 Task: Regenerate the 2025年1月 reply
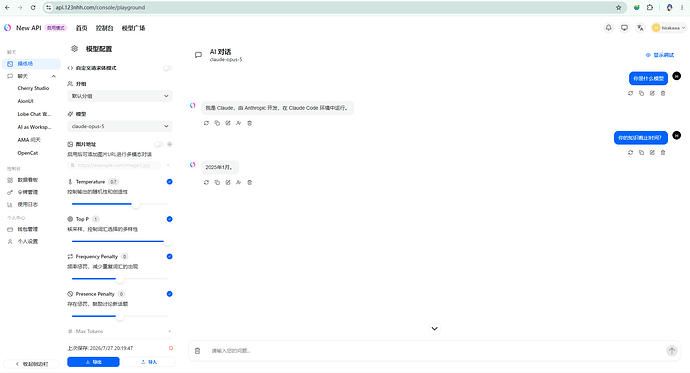[x=206, y=183]
